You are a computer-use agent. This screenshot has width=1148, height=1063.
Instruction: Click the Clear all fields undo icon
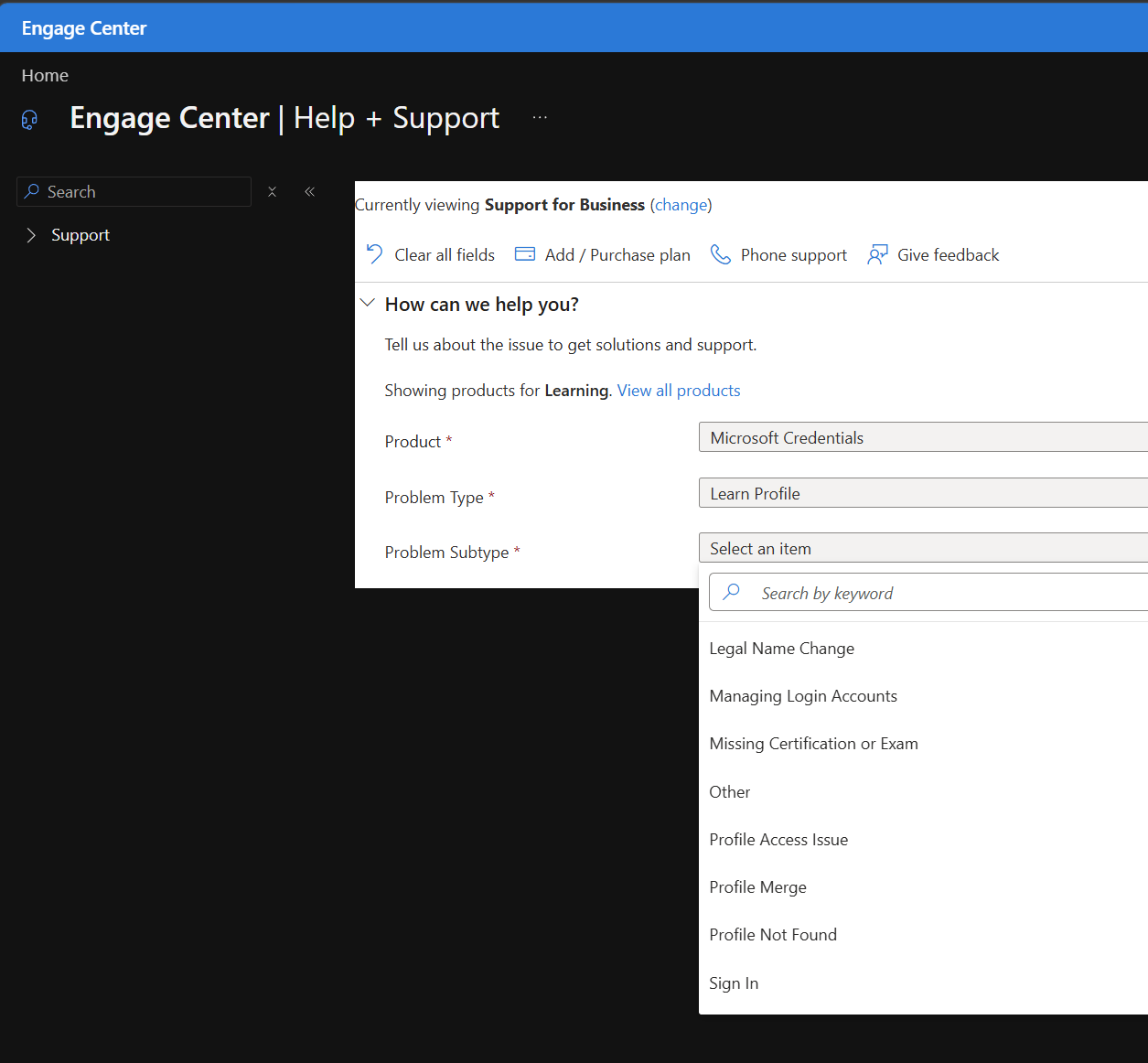point(374,254)
